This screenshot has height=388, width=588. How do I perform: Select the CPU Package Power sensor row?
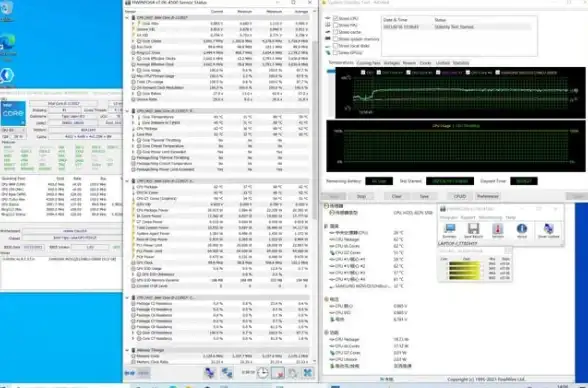tap(219, 210)
